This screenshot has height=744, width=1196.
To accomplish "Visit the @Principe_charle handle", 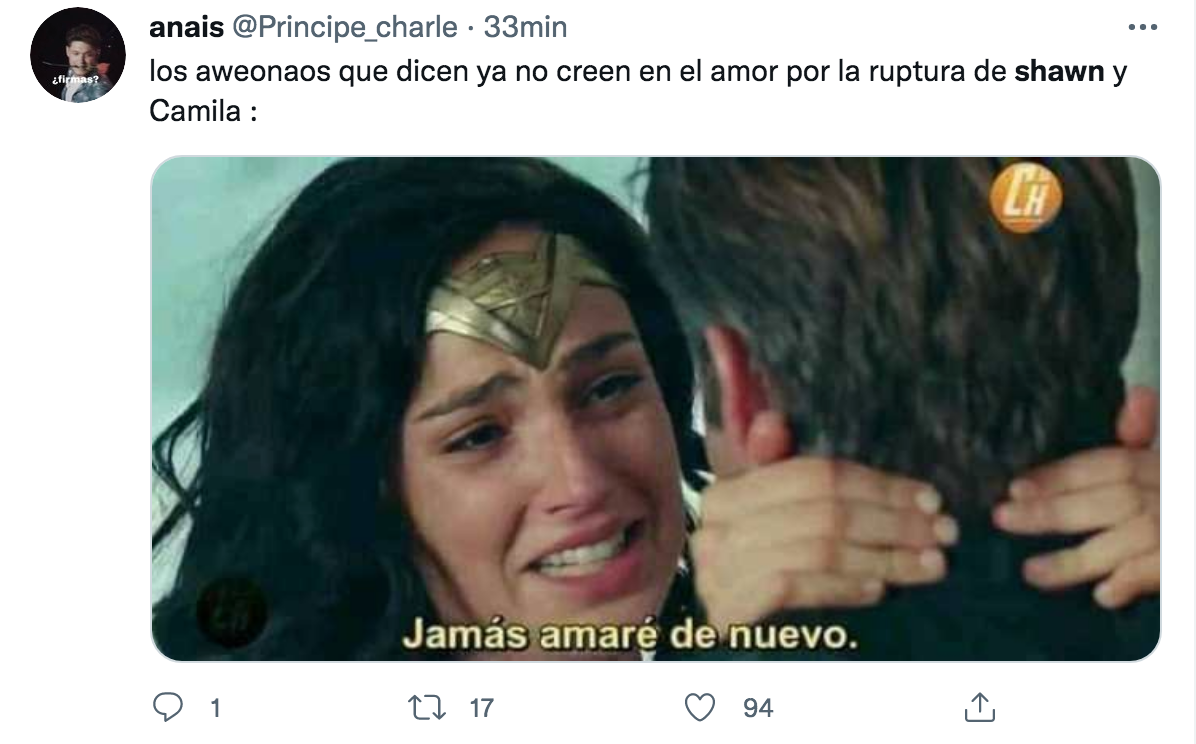I will tap(344, 27).
